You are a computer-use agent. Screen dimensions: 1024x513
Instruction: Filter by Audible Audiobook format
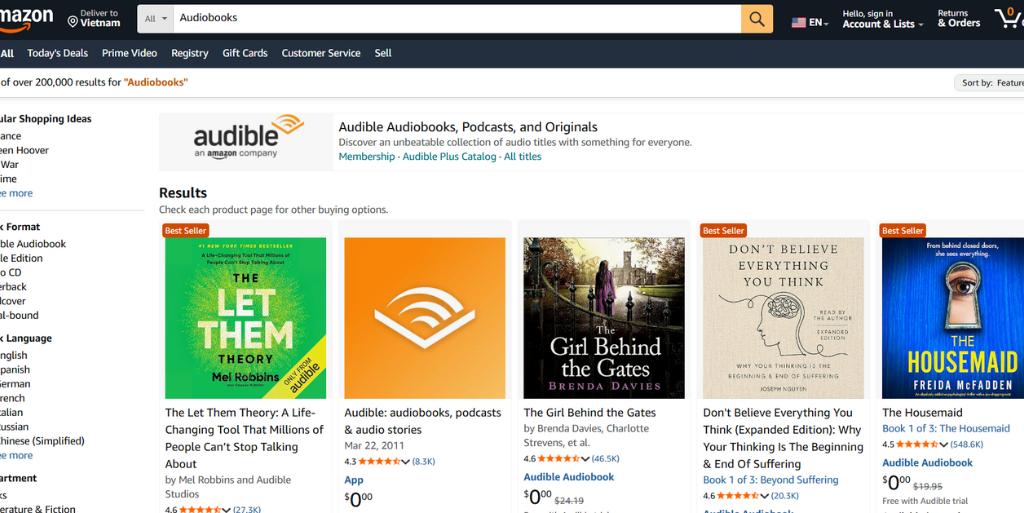(x=33, y=243)
